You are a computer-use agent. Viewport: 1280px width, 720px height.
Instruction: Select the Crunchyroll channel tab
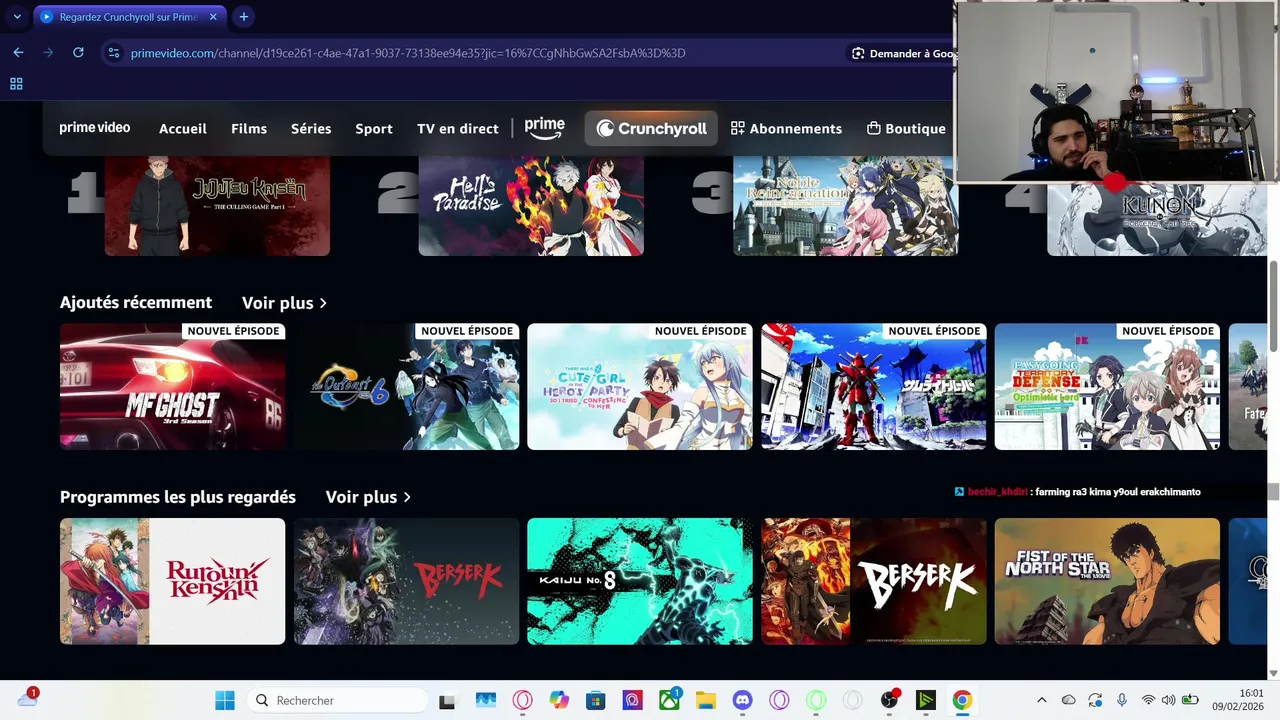651,128
